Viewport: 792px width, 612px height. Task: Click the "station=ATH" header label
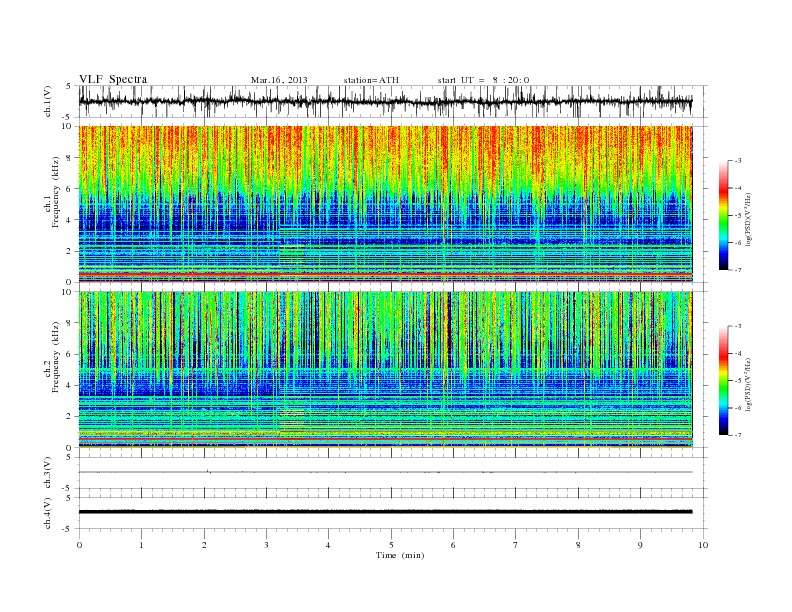click(x=371, y=80)
